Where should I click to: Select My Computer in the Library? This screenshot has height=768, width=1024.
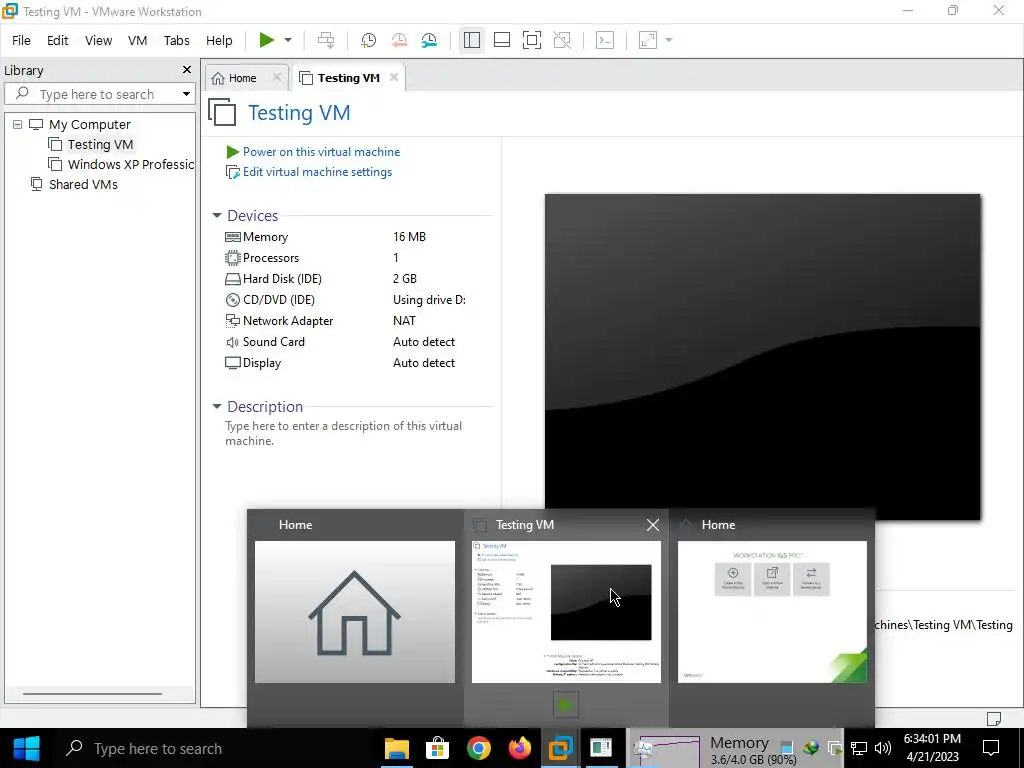(x=89, y=124)
